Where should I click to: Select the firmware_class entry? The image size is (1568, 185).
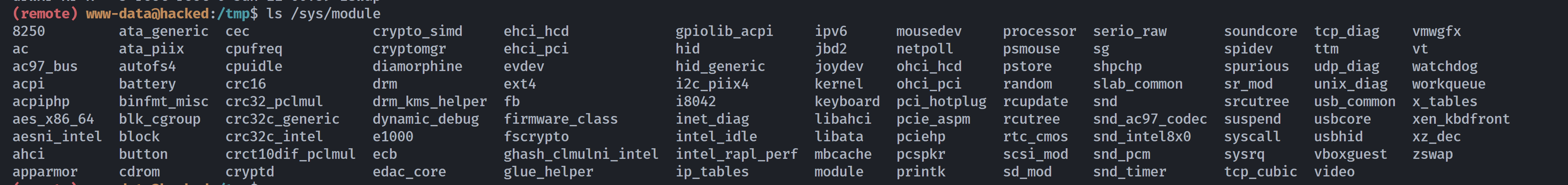point(561,119)
